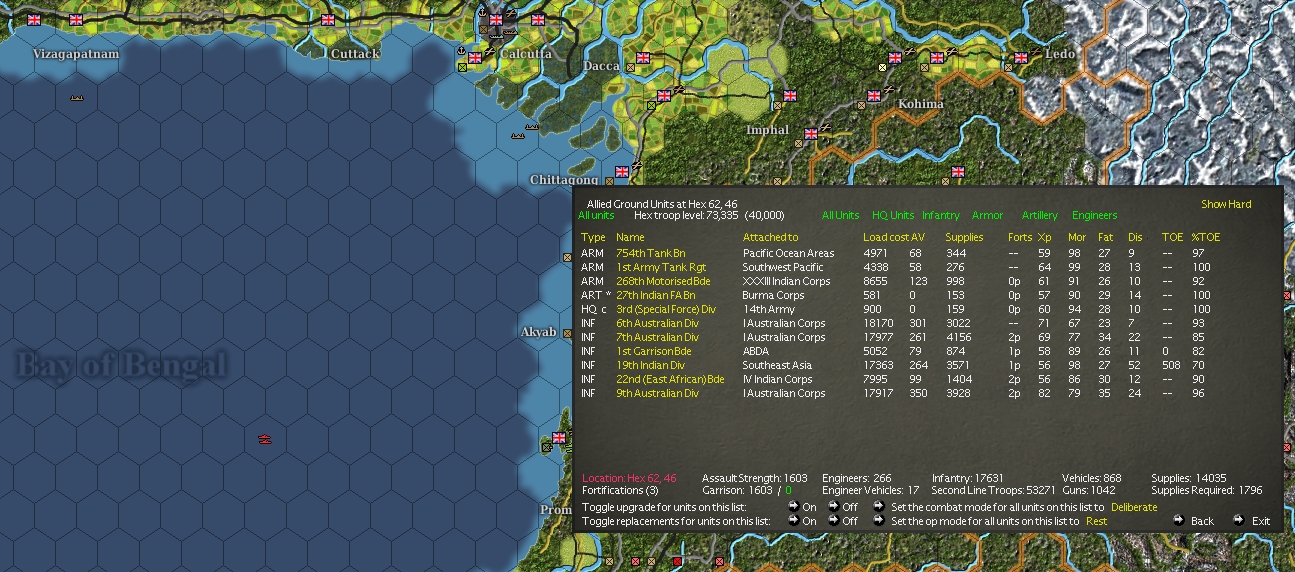This screenshot has height=572, width=1295.
Task: Sort list by Name column header
Action: 630,237
